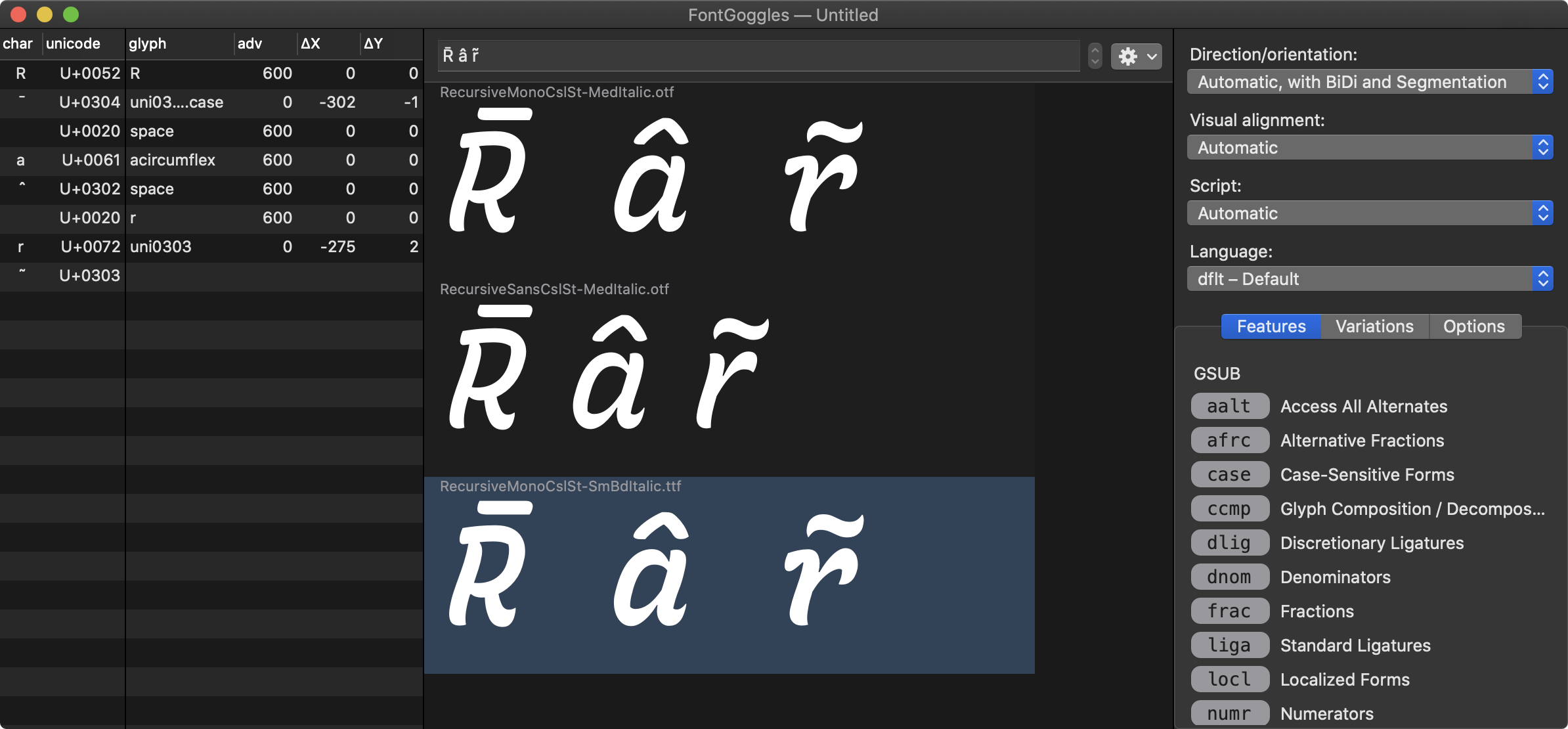Toggle the ccmp feature tag

pyautogui.click(x=1230, y=508)
